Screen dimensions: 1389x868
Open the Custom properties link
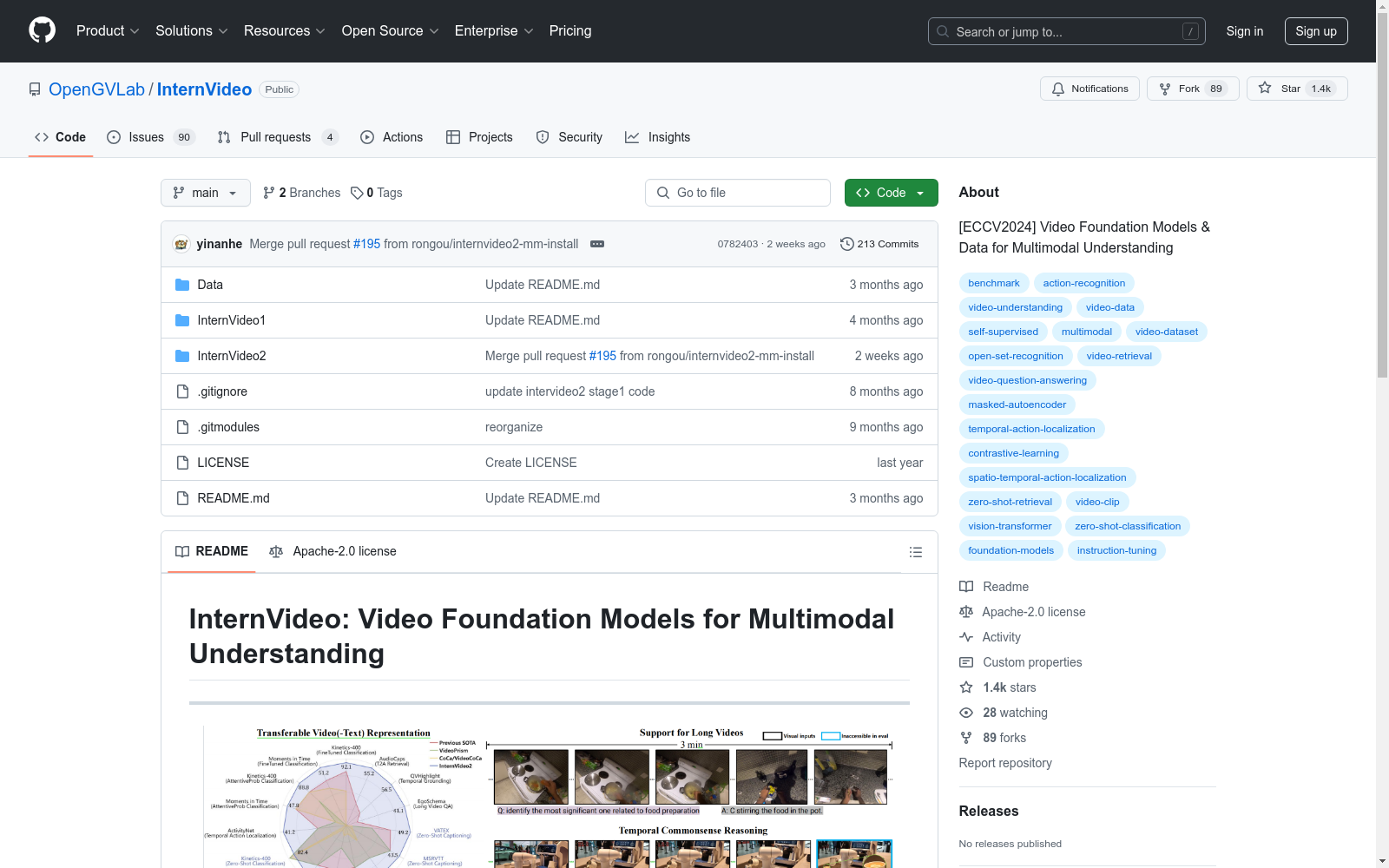point(1021,662)
